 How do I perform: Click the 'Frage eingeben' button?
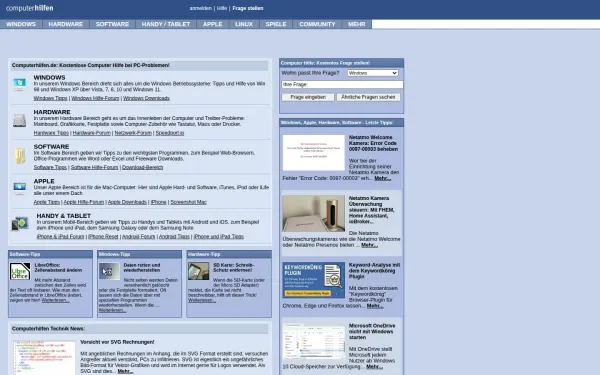click(x=308, y=97)
